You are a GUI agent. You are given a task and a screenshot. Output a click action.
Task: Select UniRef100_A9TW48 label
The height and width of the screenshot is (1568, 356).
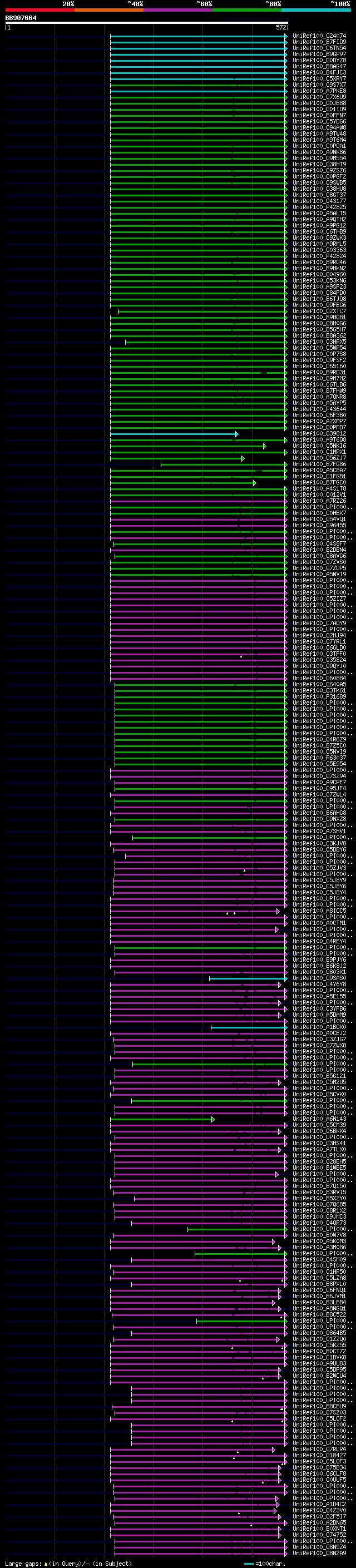click(x=319, y=134)
